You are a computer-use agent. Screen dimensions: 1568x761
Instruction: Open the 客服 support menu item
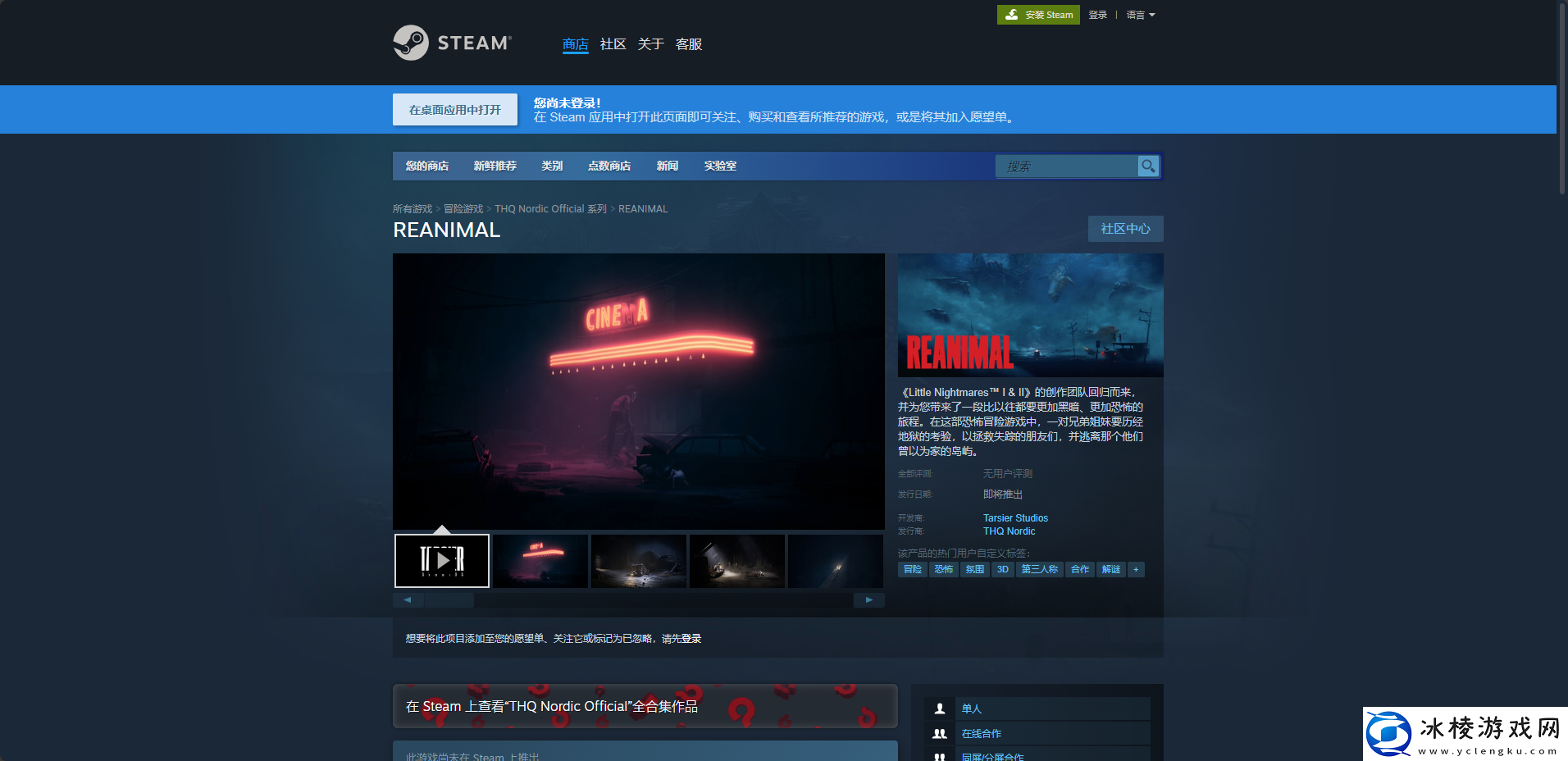pyautogui.click(x=688, y=44)
